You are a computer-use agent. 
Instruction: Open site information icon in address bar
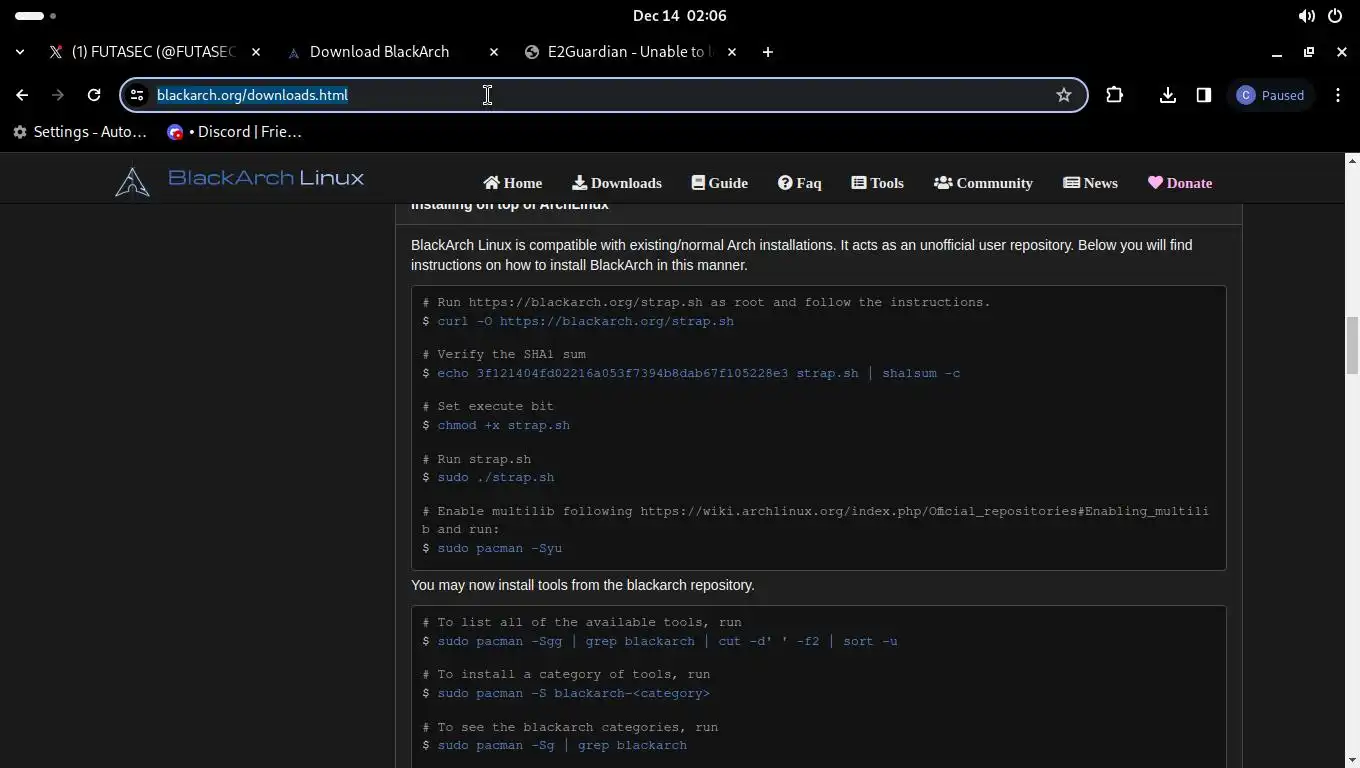137,95
